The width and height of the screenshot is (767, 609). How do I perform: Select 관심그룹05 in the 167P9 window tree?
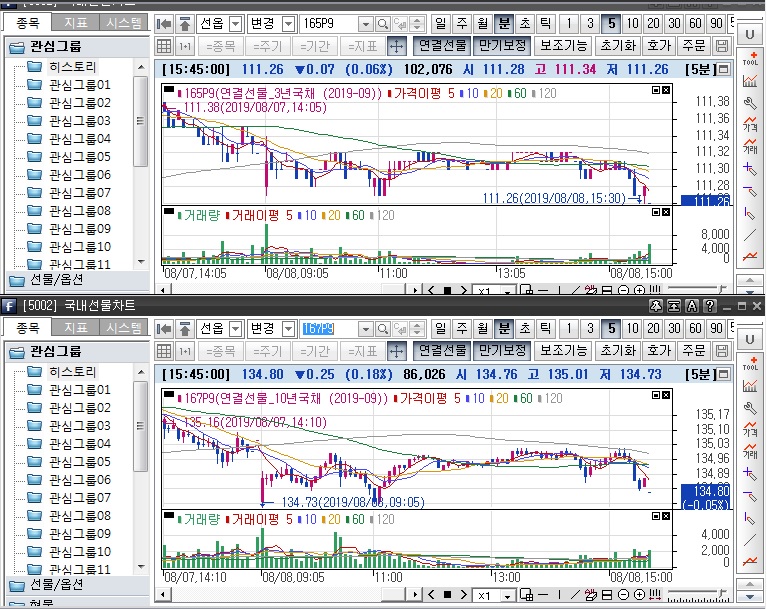75,462
